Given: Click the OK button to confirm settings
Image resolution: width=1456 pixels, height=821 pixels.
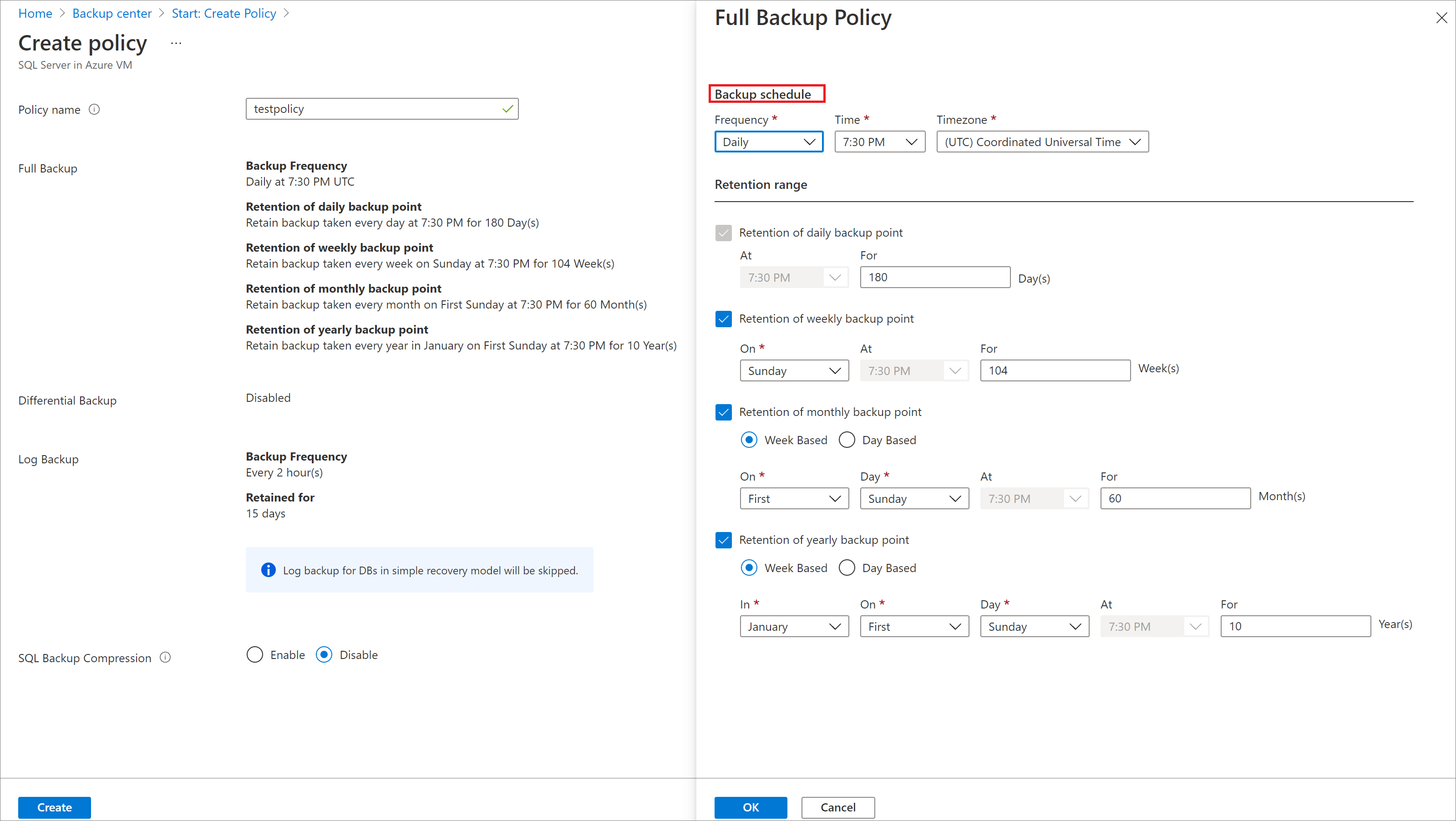Looking at the screenshot, I should pos(752,807).
